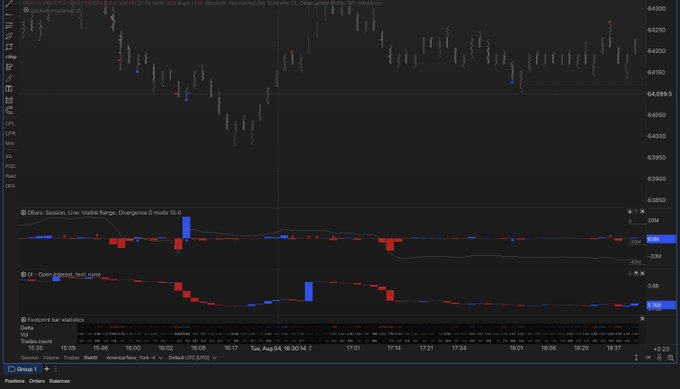This screenshot has width=680, height=389.
Task: Click the 3.76B Open Interest value label
Action: pos(661,305)
